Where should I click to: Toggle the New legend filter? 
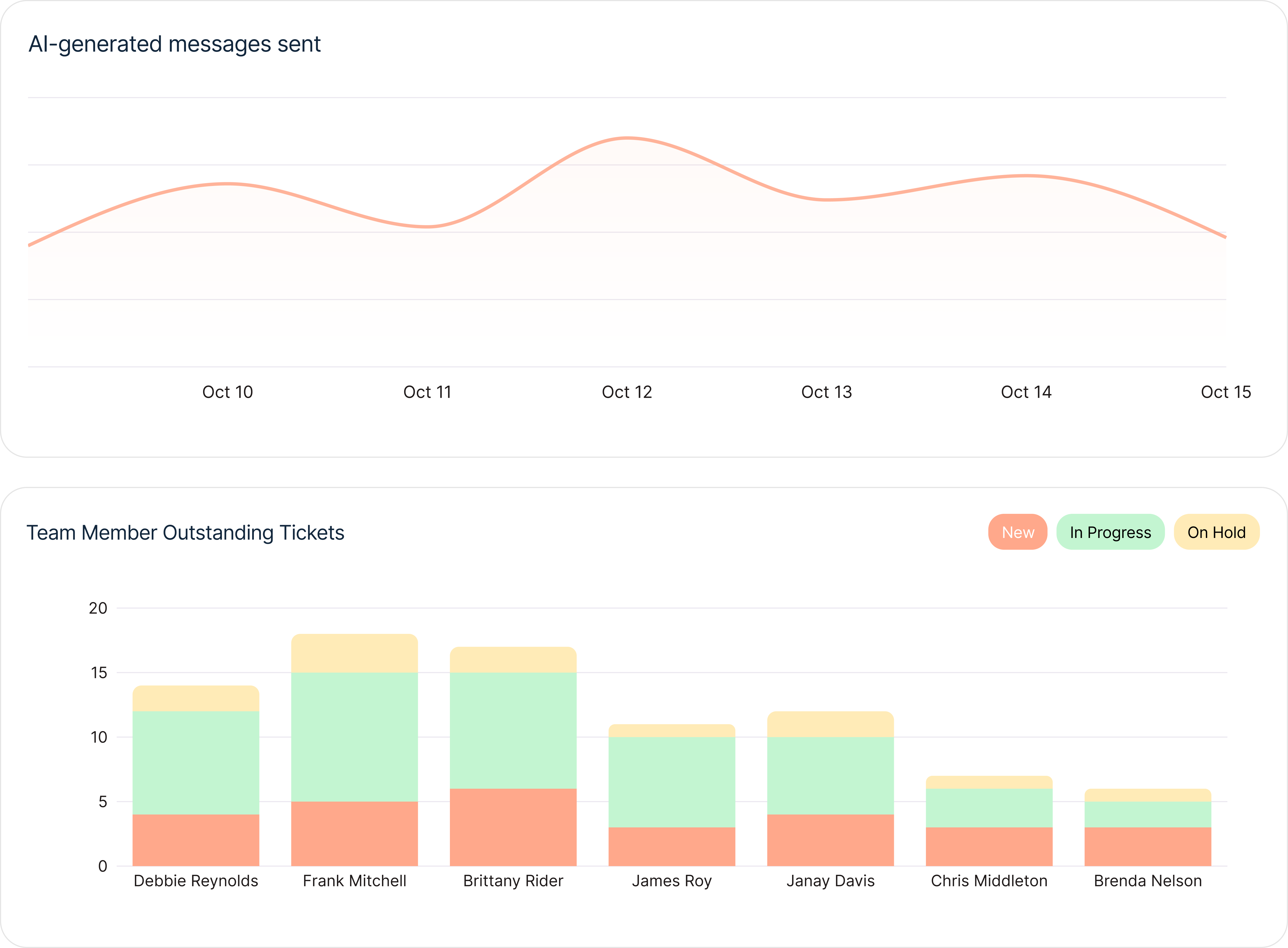pyautogui.click(x=1017, y=532)
